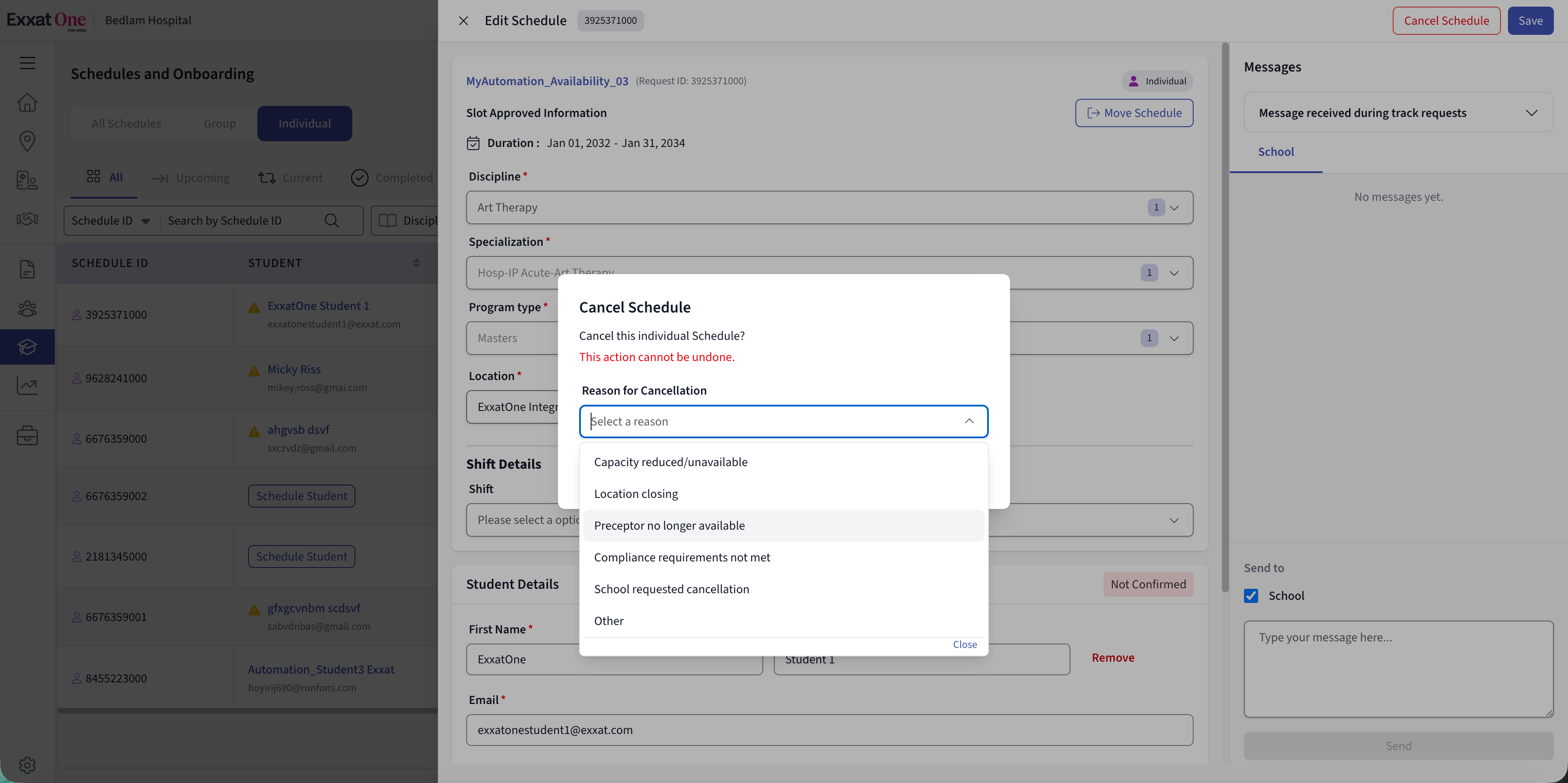Click the Student column sort icon
1568x783 pixels.
click(x=416, y=263)
